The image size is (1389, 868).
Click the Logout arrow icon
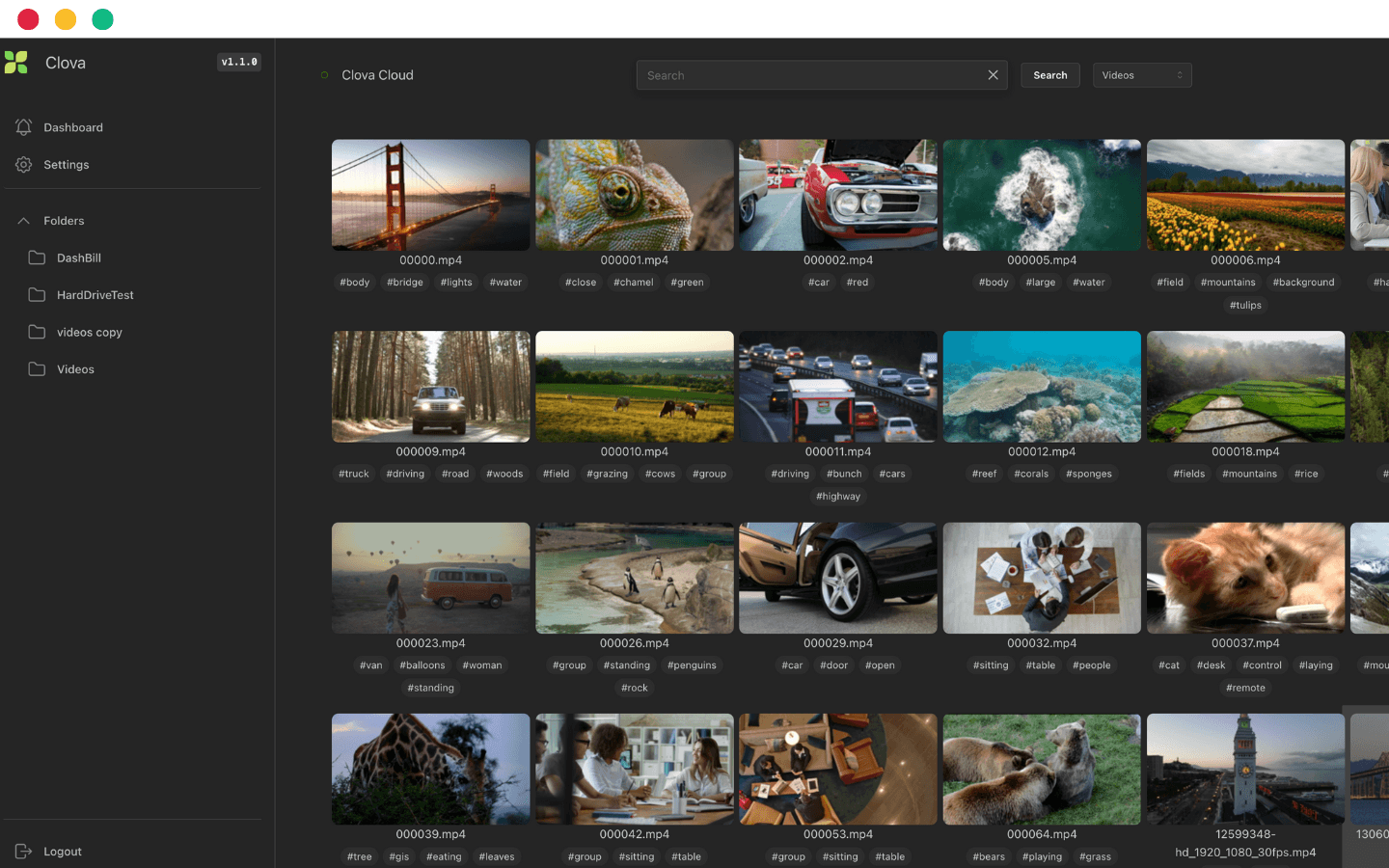coord(24,851)
